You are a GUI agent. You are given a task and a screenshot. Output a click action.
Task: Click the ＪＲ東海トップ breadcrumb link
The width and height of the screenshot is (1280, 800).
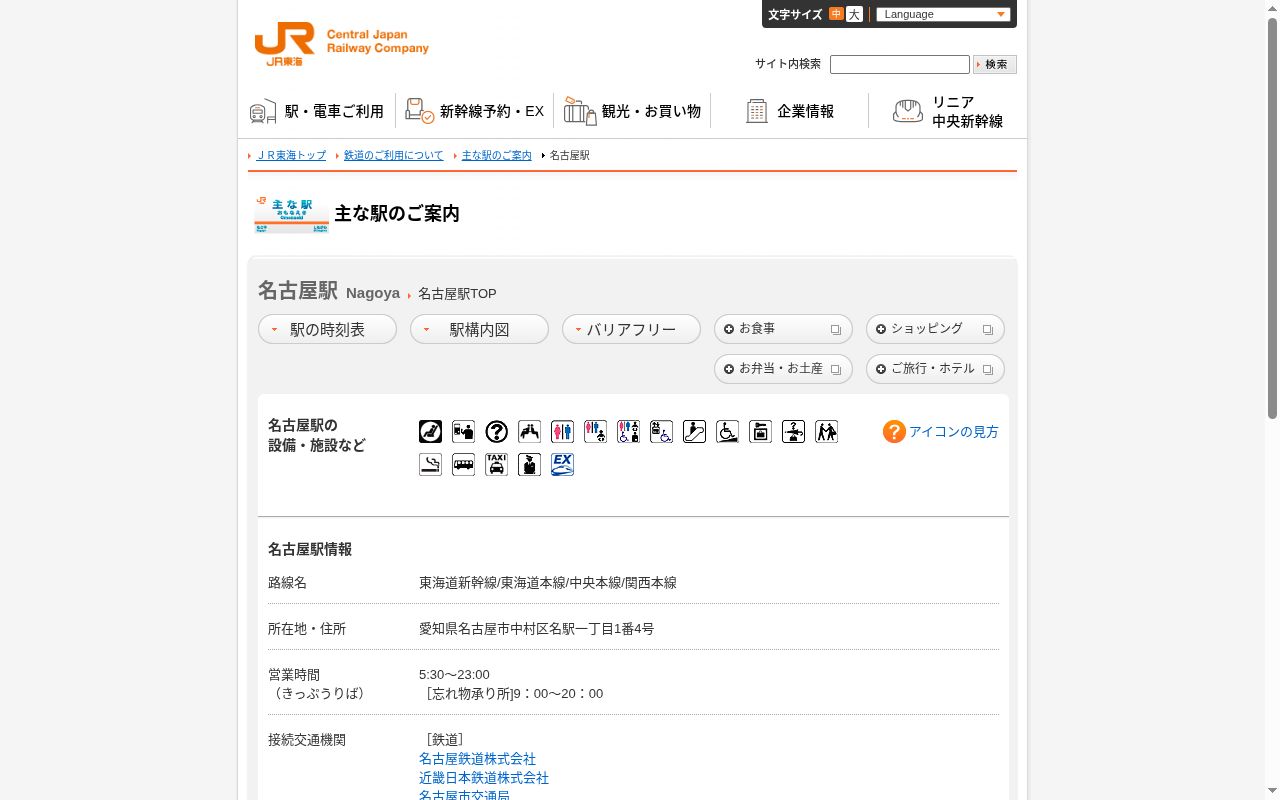(x=291, y=155)
